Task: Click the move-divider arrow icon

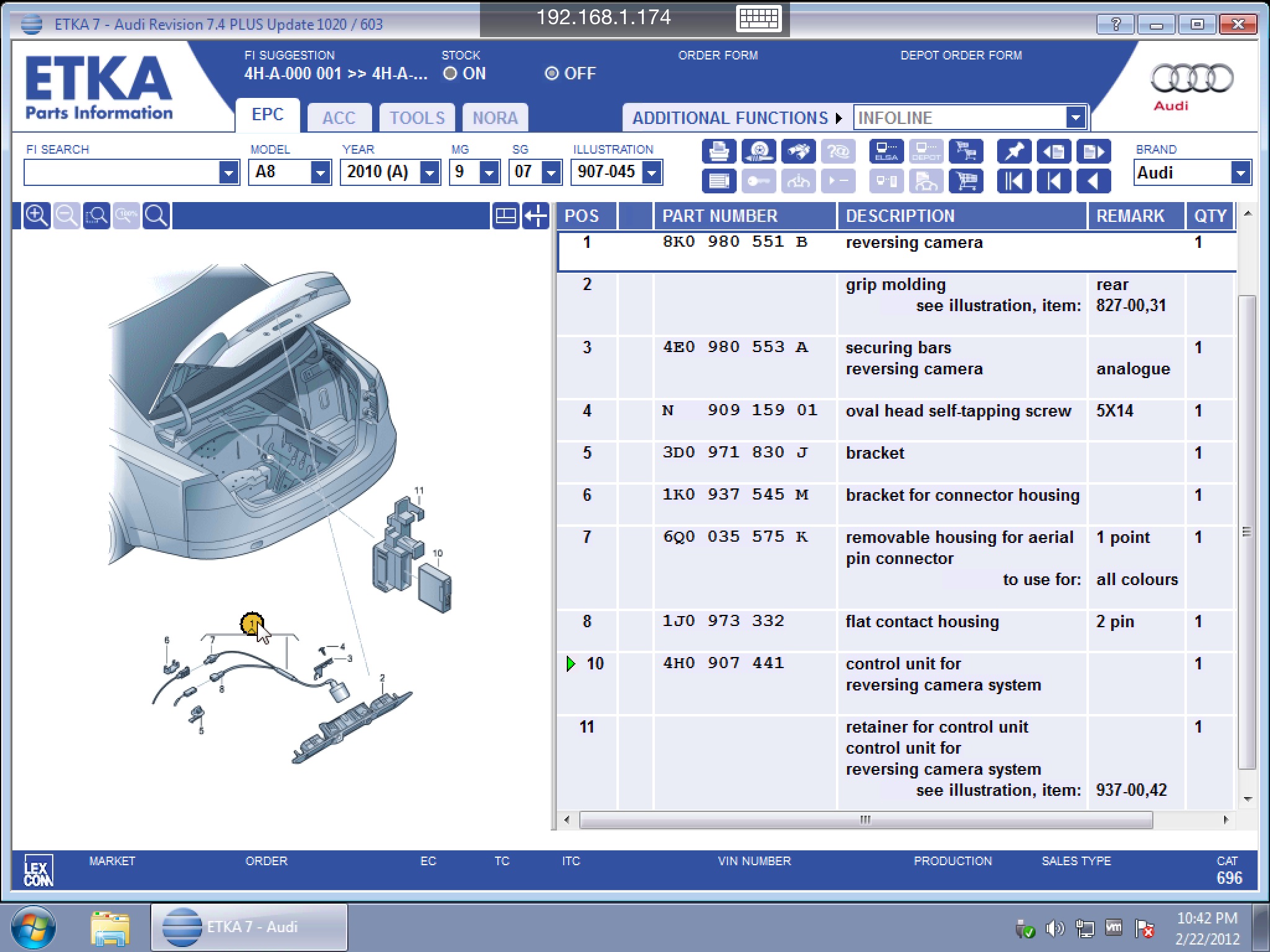Action: [535, 216]
